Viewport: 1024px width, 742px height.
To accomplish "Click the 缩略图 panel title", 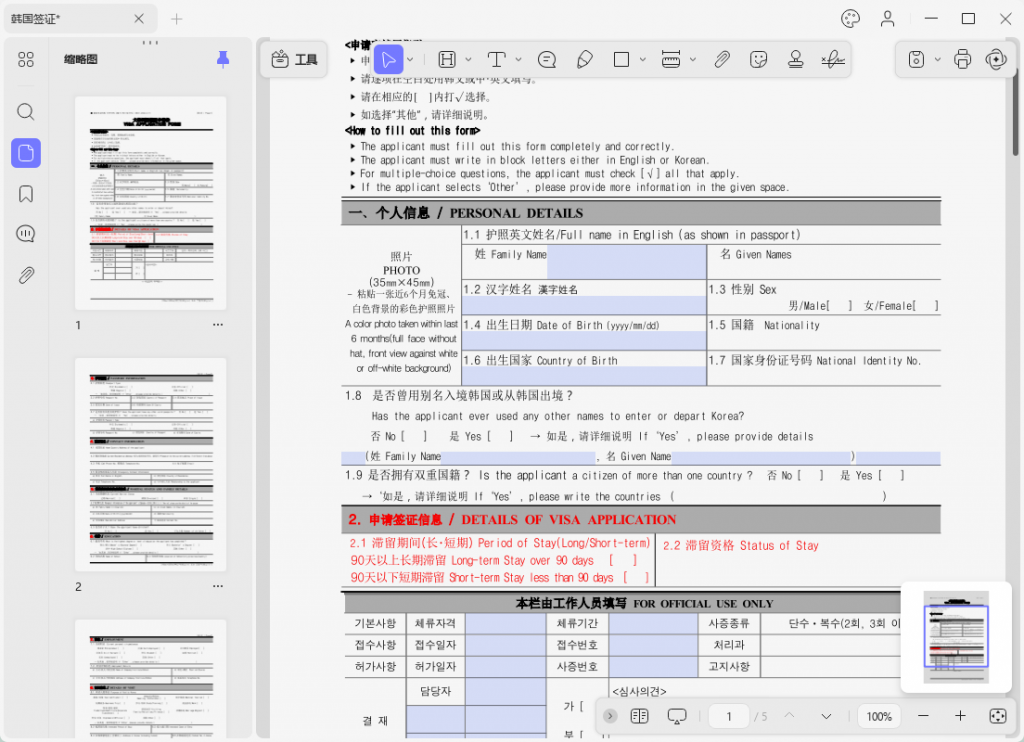I will (x=81, y=59).
